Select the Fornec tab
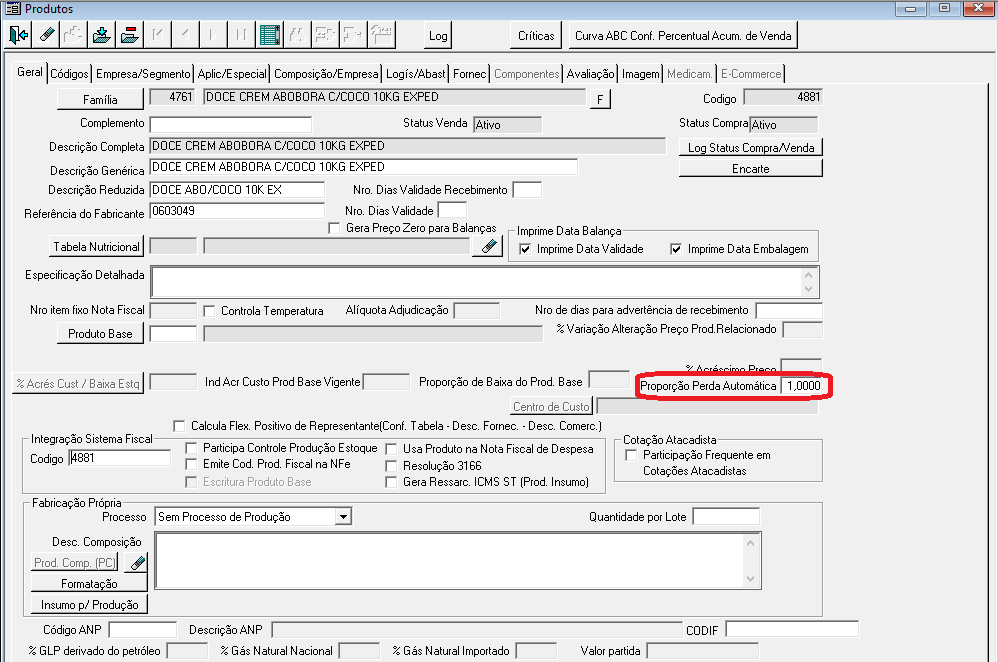The height and width of the screenshot is (662, 998). tap(470, 74)
